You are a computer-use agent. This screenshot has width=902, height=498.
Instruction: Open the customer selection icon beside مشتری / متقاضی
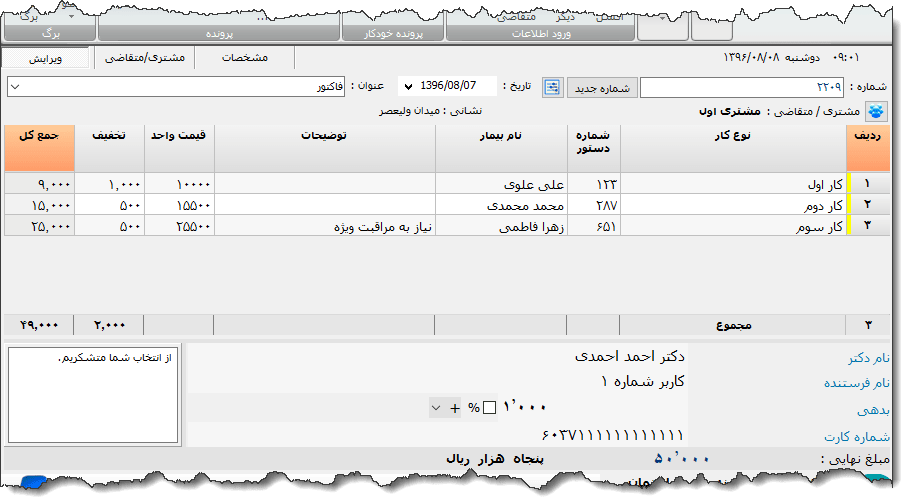(876, 111)
